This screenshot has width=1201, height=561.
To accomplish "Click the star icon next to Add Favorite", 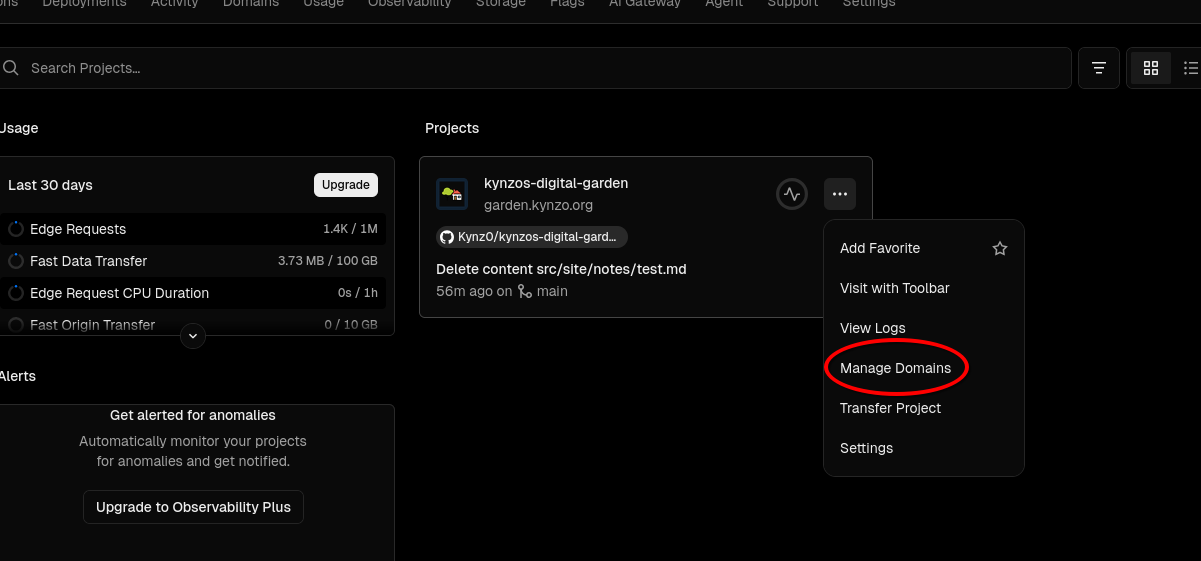I will (999, 248).
